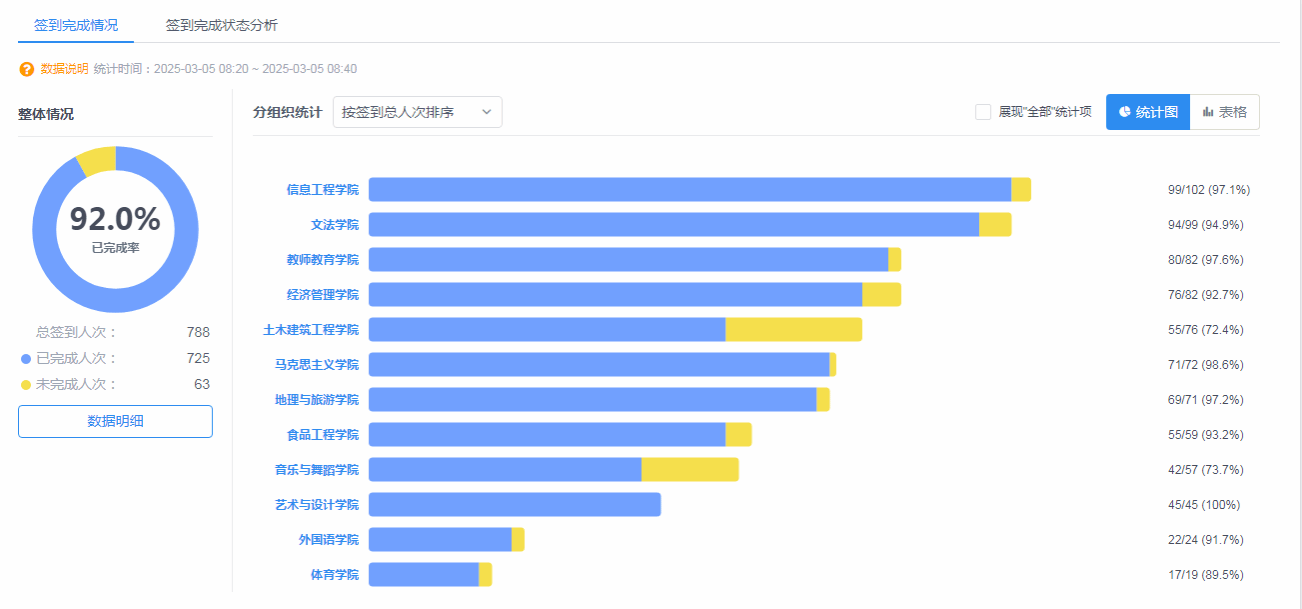
Task: Click the blue 已完成人次 legend dot
Action: pyautogui.click(x=26, y=358)
